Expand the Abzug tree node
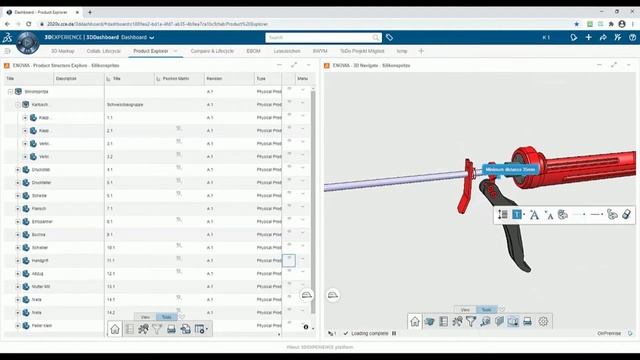The height and width of the screenshot is (360, 640). (18, 273)
